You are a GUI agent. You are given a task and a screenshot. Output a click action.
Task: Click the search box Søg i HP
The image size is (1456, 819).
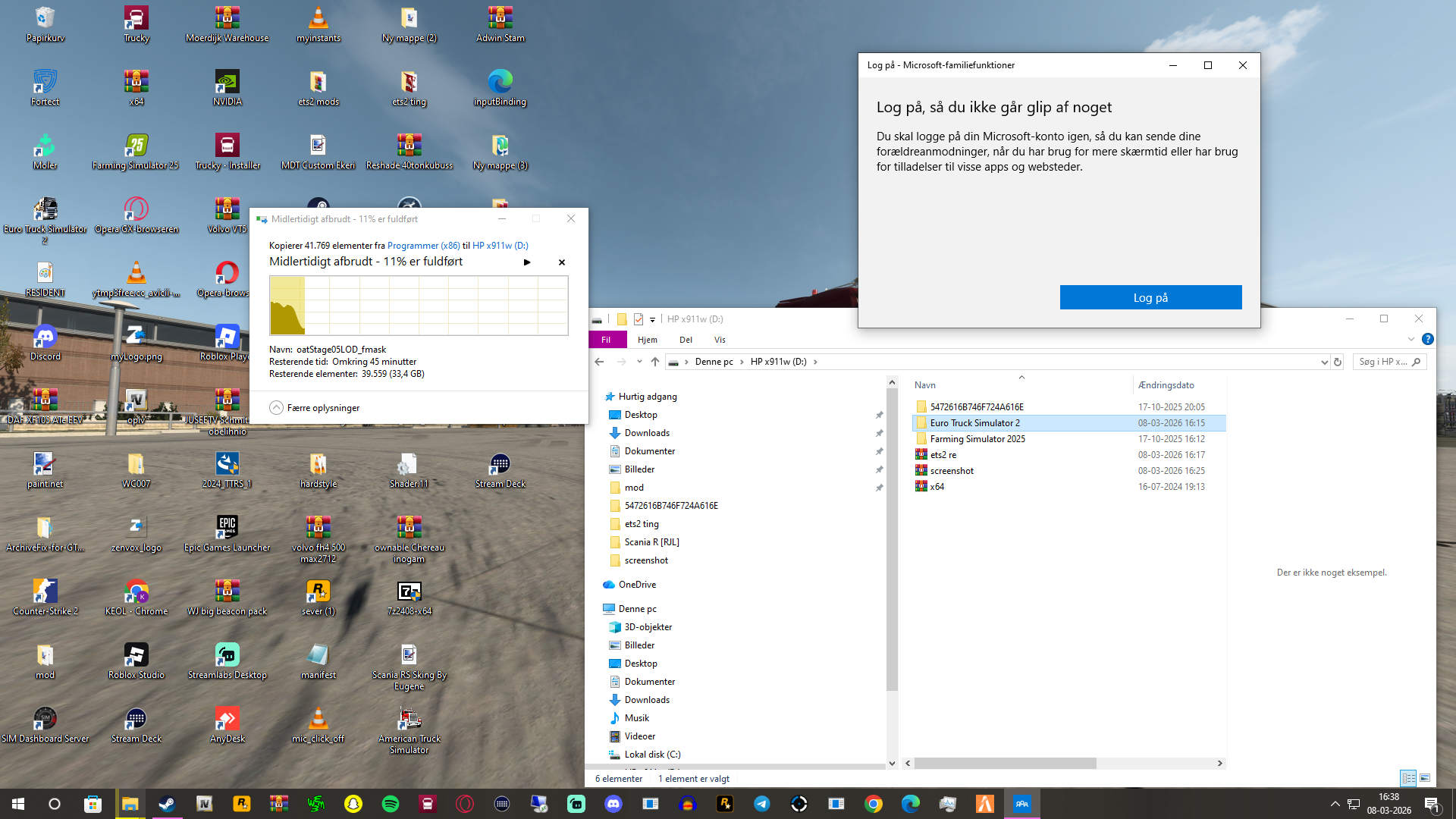(1384, 362)
